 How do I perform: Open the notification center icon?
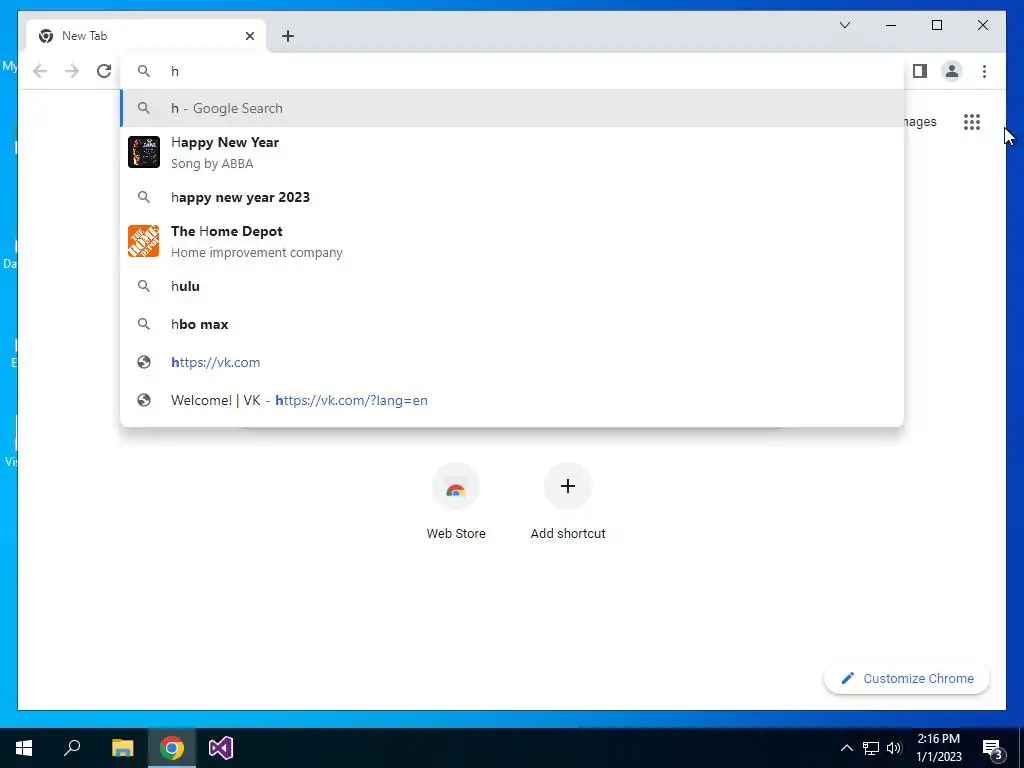pos(993,748)
